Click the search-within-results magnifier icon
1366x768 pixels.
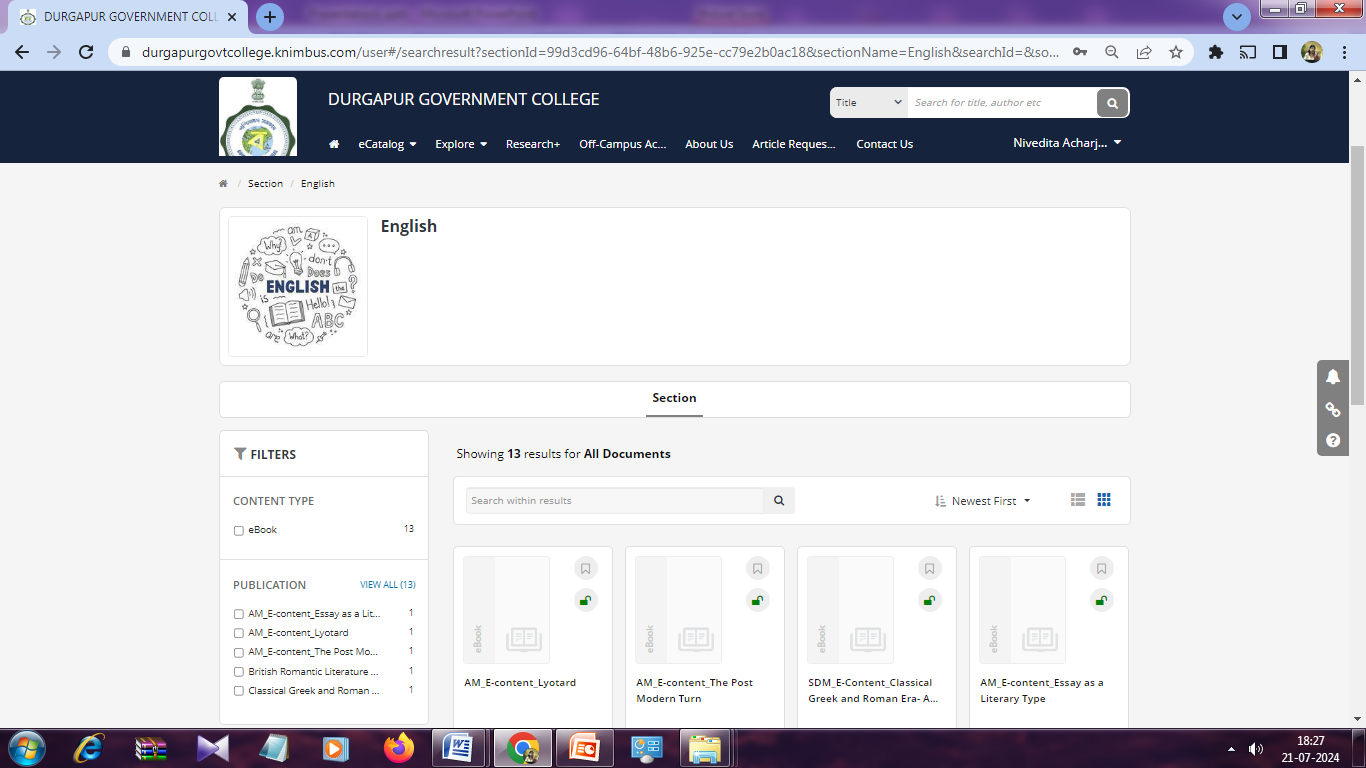(x=779, y=501)
